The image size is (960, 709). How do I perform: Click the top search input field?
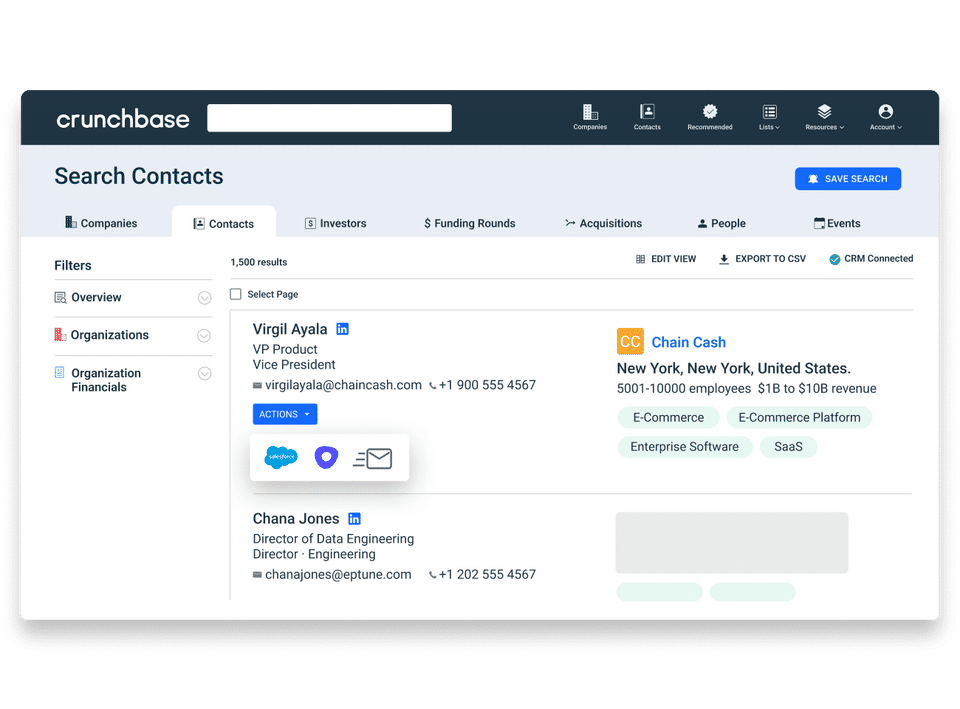click(329, 118)
